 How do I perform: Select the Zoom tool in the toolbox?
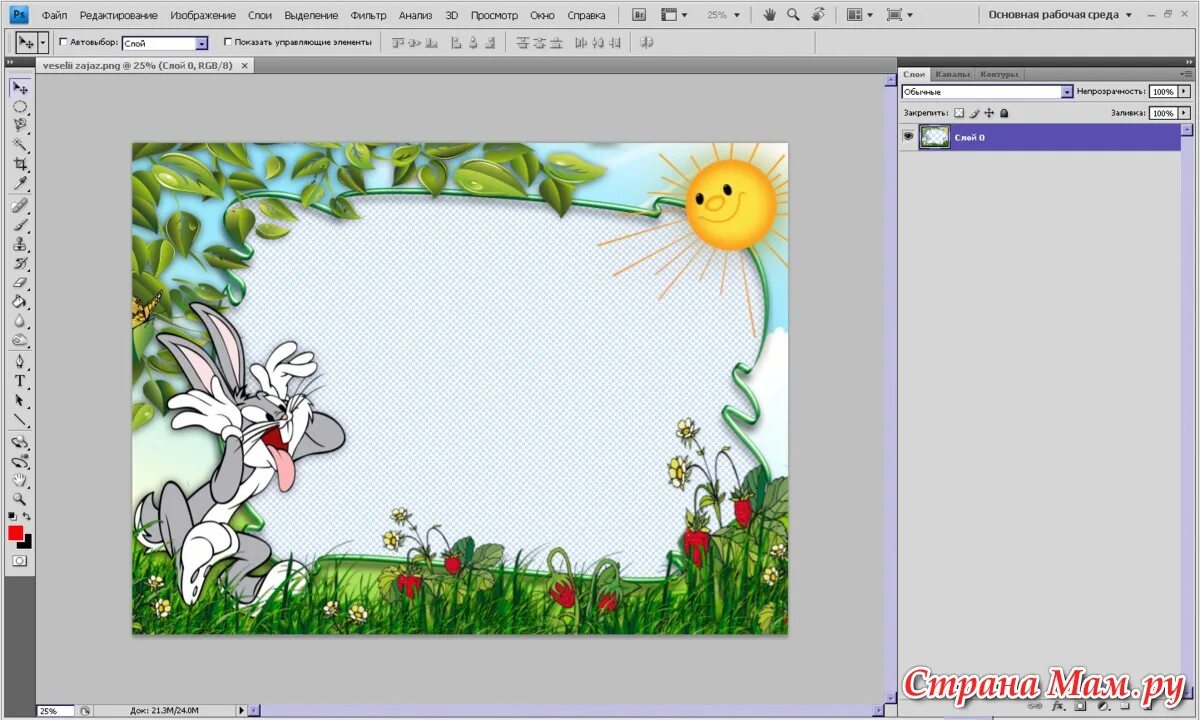(x=20, y=499)
